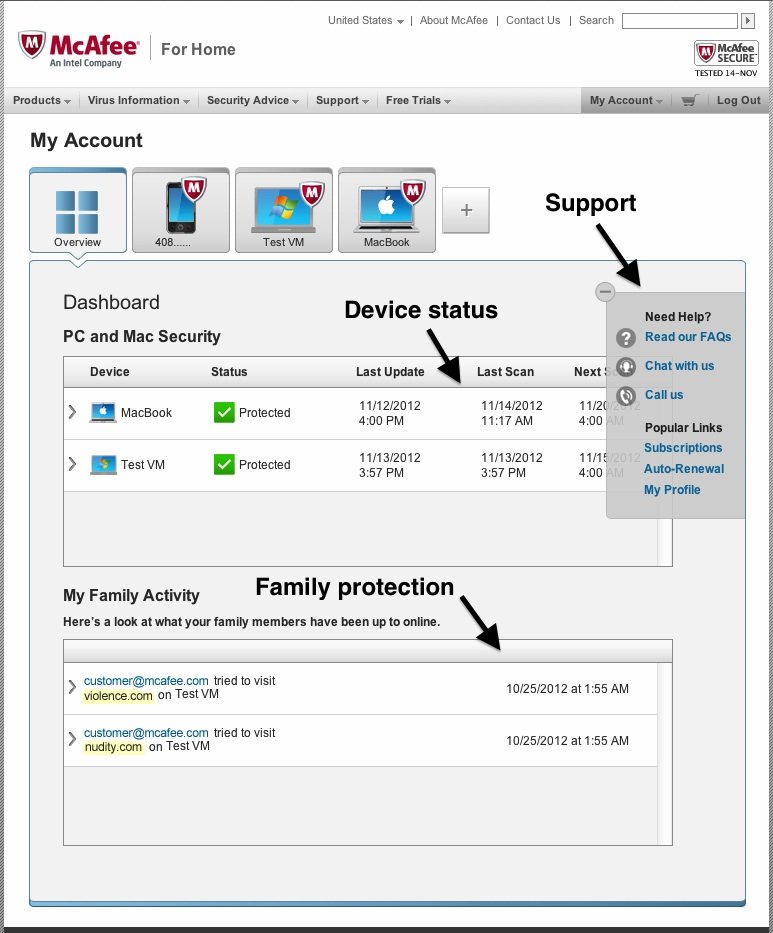Screen dimensions: 773x933
Task: Open the My Account dropdown menu
Action: tap(626, 101)
